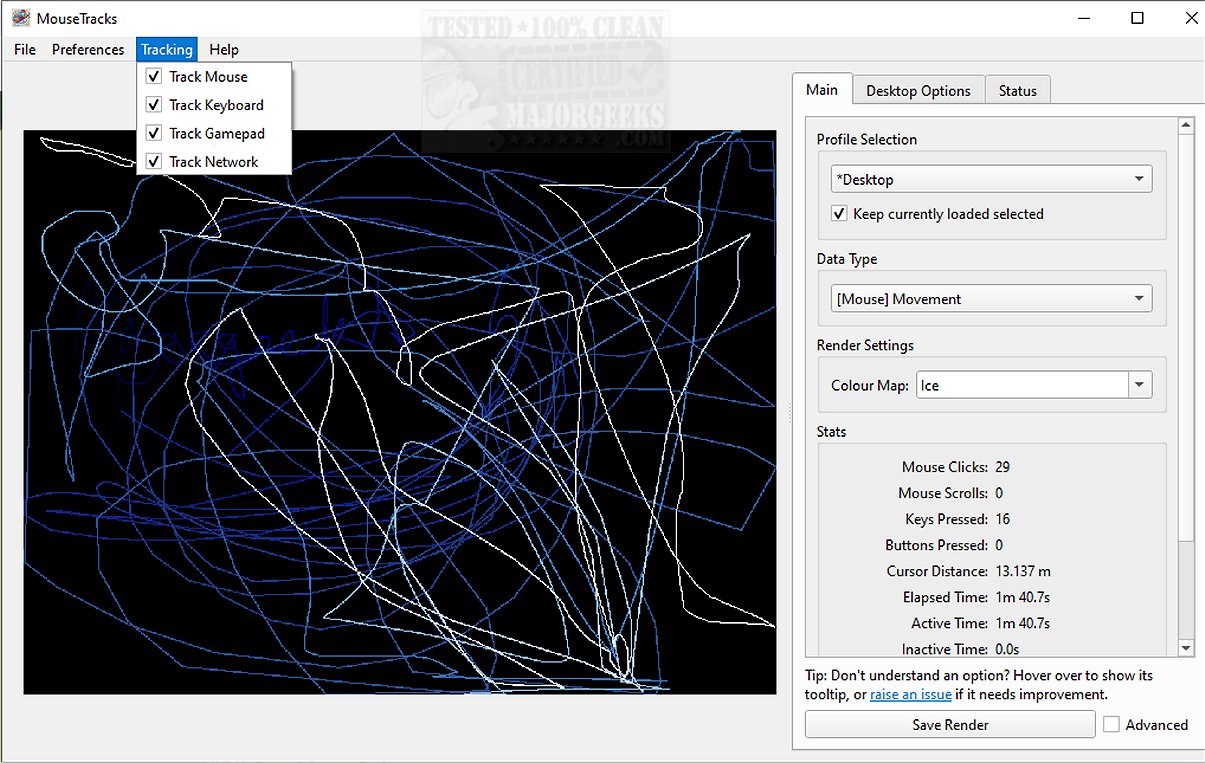Open the Profile Selection *Desktop dropdown
This screenshot has width=1205, height=763.
pyautogui.click(x=991, y=180)
